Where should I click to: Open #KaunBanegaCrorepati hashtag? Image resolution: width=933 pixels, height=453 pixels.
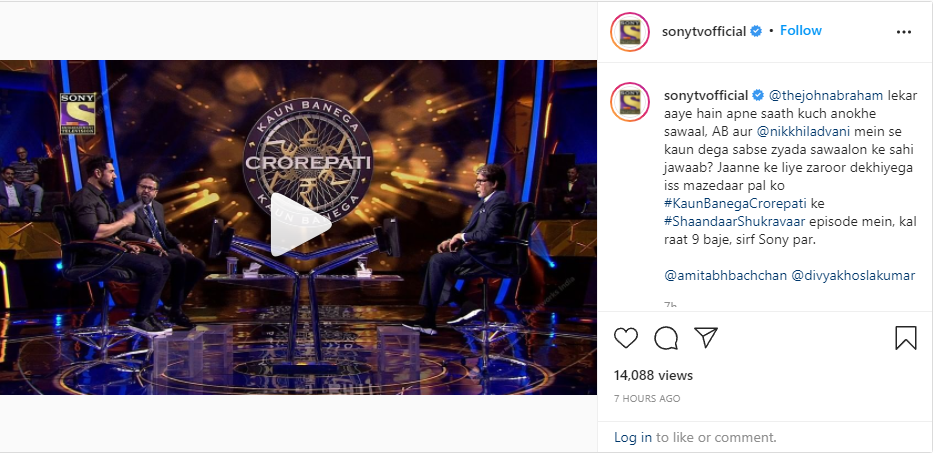coord(735,203)
